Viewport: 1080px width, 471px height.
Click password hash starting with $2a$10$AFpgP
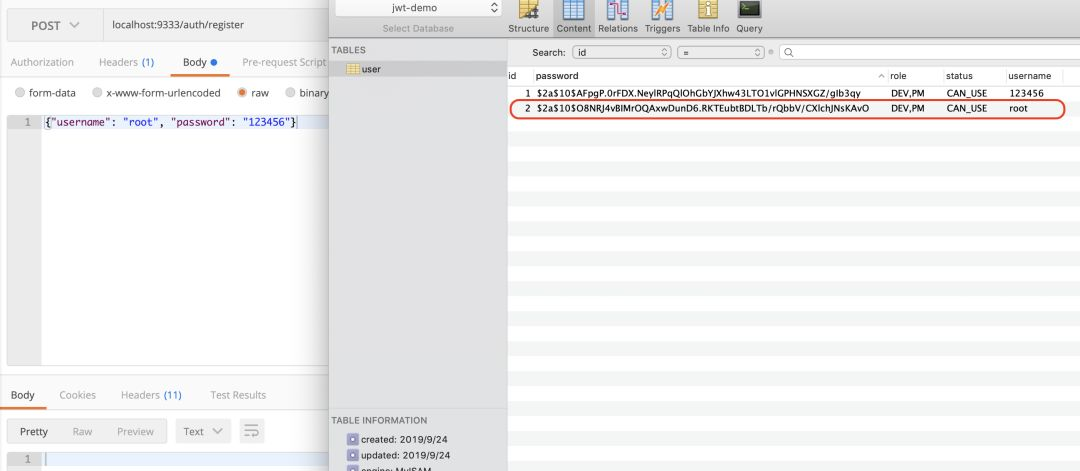pyautogui.click(x=698, y=93)
